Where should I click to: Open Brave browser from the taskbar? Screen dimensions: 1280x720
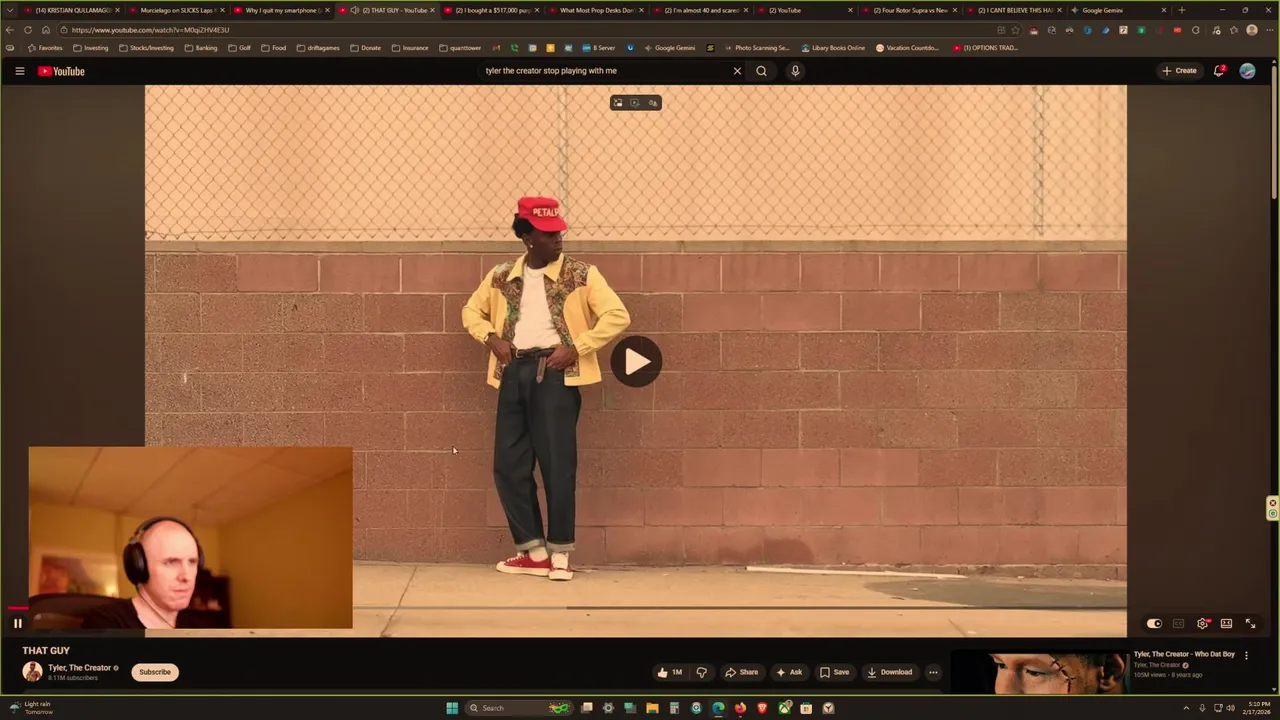click(x=762, y=708)
